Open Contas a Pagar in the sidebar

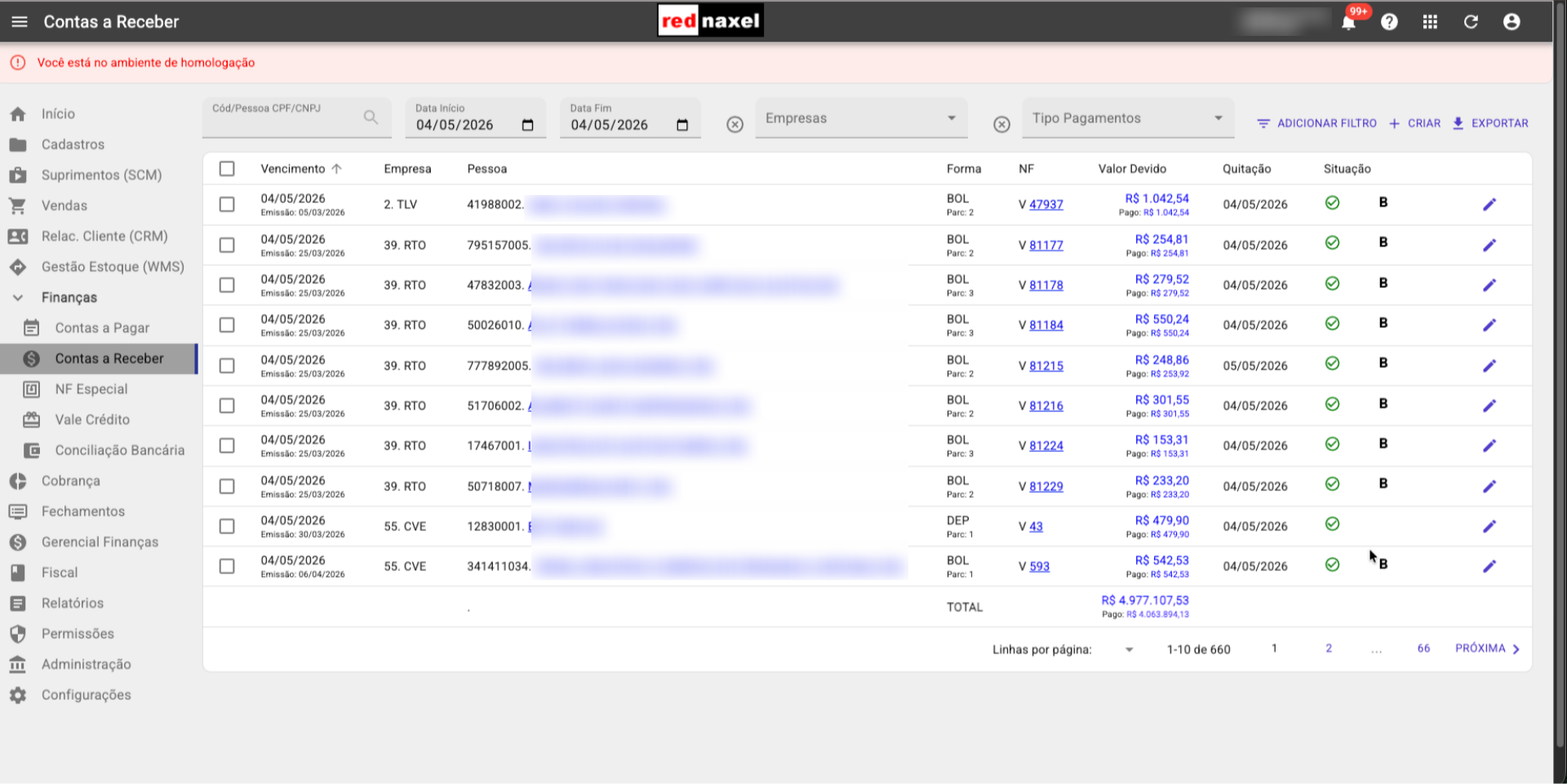[100, 328]
